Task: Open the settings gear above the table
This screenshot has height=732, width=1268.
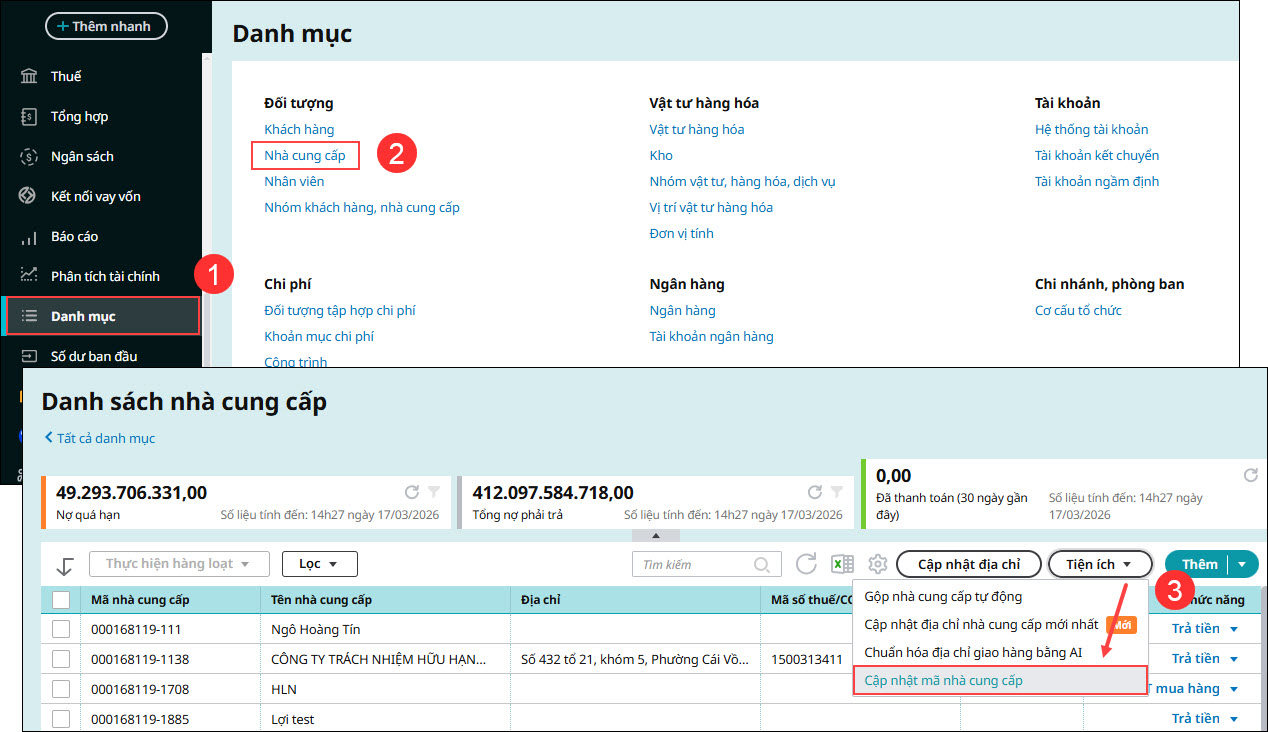Action: [x=877, y=564]
